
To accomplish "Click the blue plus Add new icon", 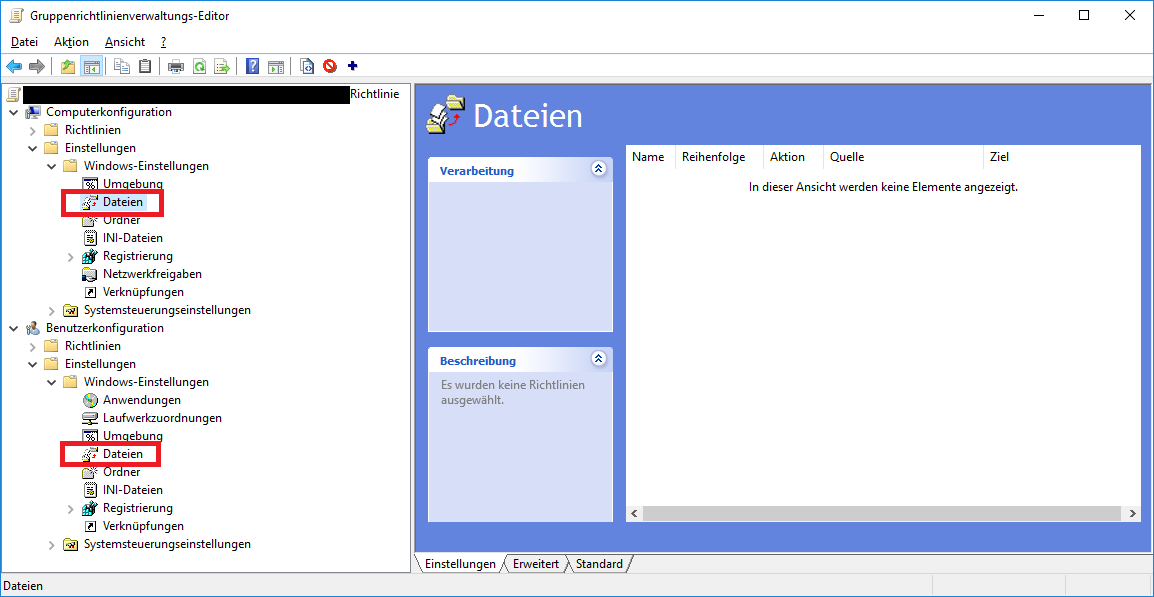I will 352,67.
